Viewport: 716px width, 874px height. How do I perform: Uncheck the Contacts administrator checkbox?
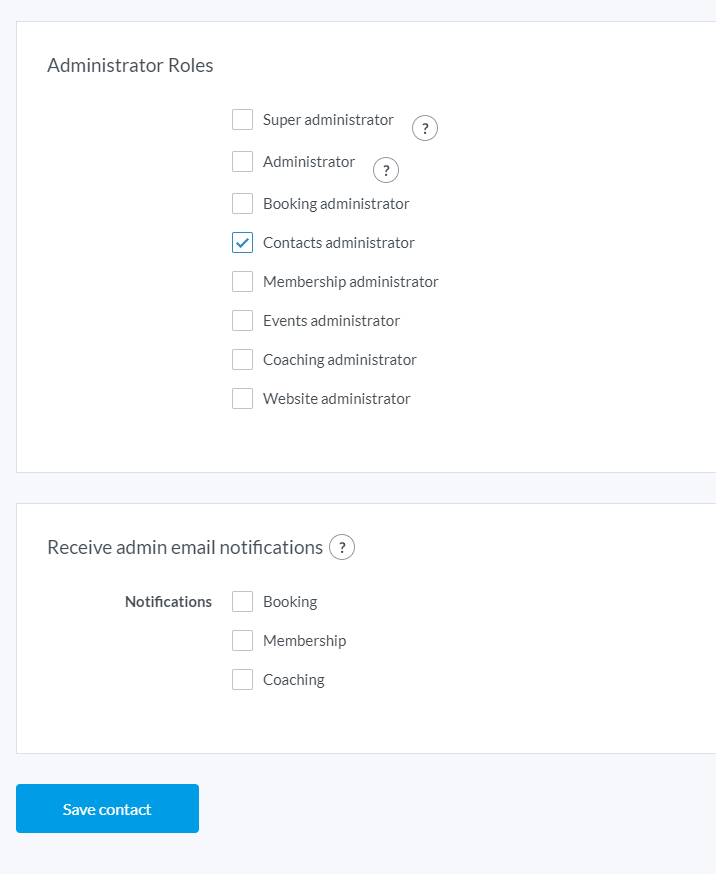click(x=242, y=243)
